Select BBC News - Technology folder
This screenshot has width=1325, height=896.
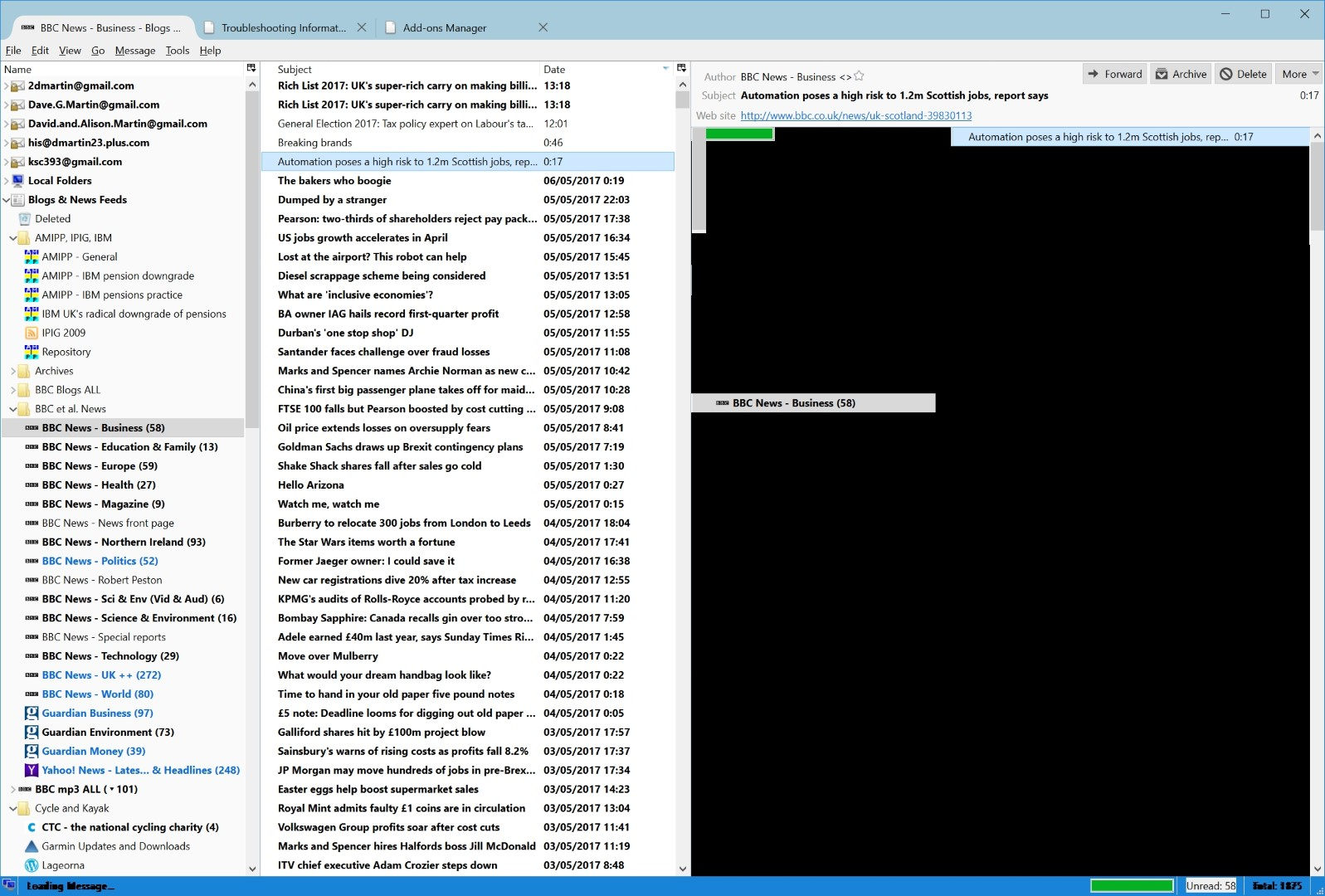(110, 655)
